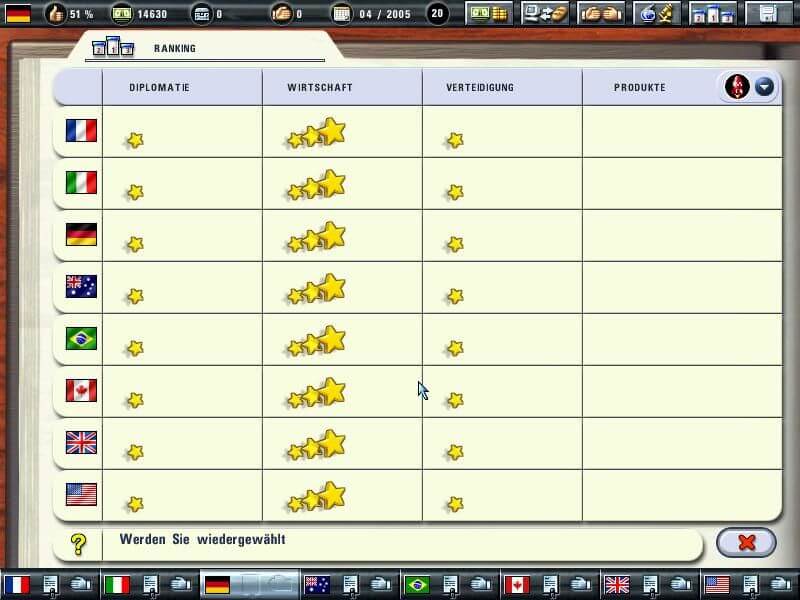Open the research menu with the microscope icon
The width and height of the screenshot is (800, 600).
[x=657, y=13]
